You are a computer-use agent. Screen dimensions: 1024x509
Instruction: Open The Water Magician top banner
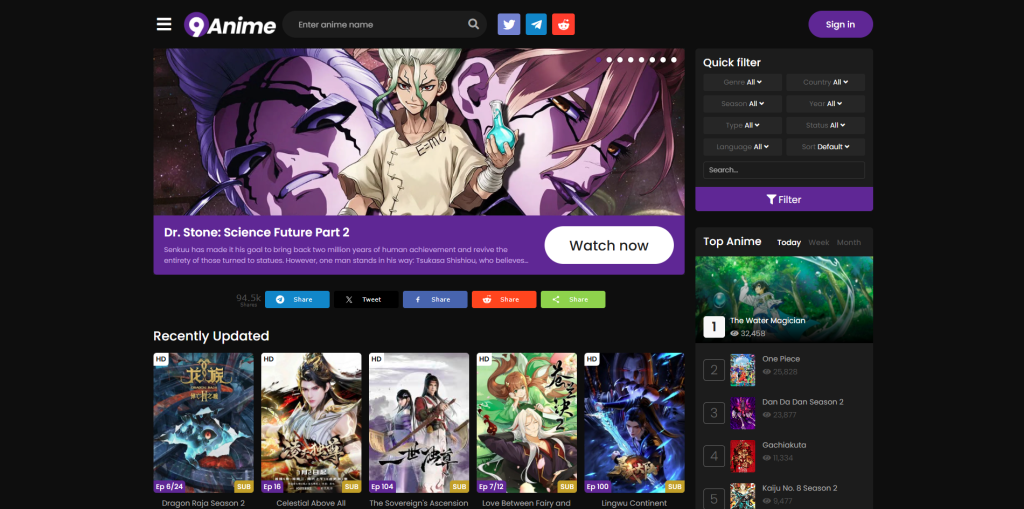[784, 299]
